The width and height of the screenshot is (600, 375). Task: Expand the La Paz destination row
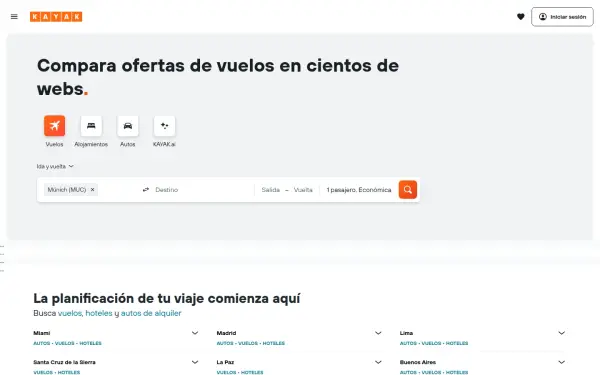pos(378,362)
